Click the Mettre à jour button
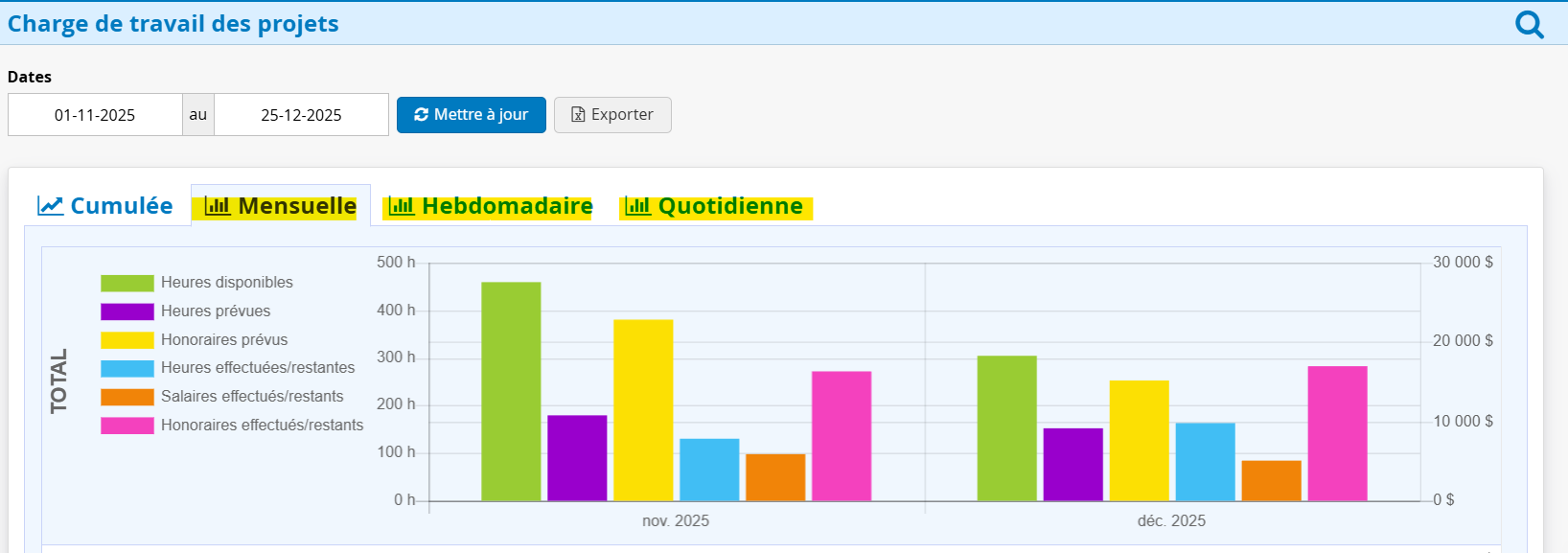The image size is (1568, 553). pos(472,115)
